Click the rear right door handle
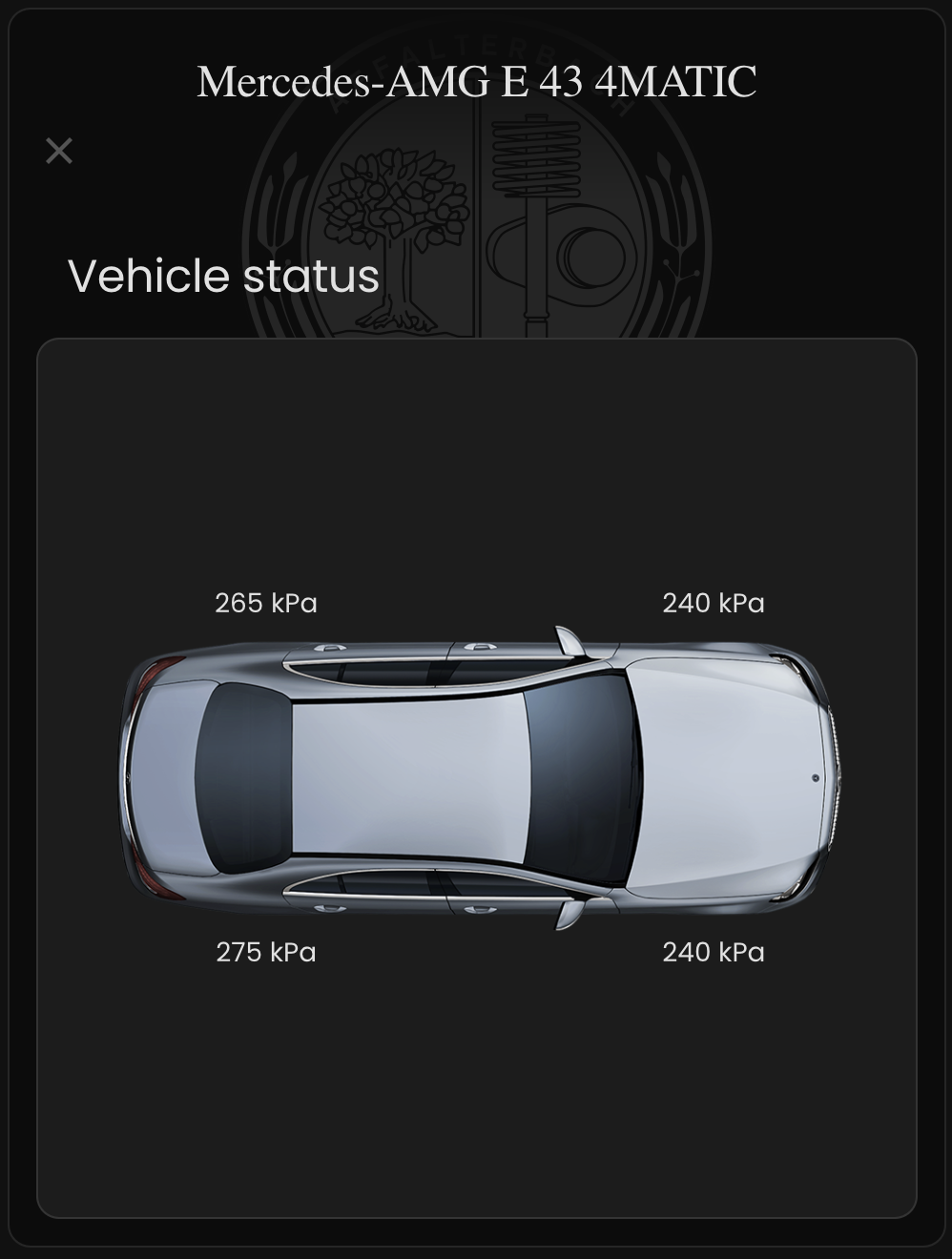This screenshot has width=952, height=1259. coord(329,908)
